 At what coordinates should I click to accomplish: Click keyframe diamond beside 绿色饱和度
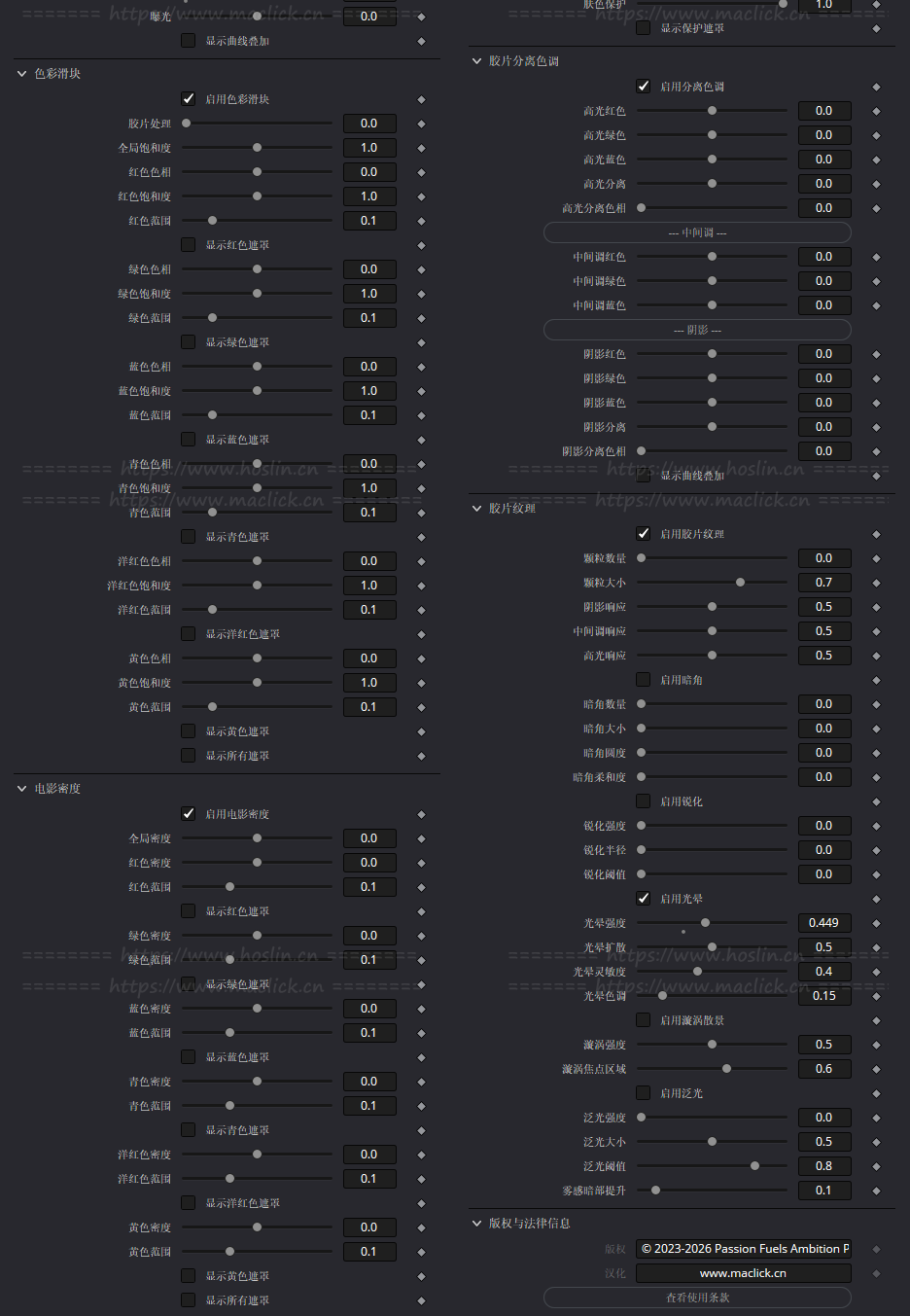[x=421, y=294]
